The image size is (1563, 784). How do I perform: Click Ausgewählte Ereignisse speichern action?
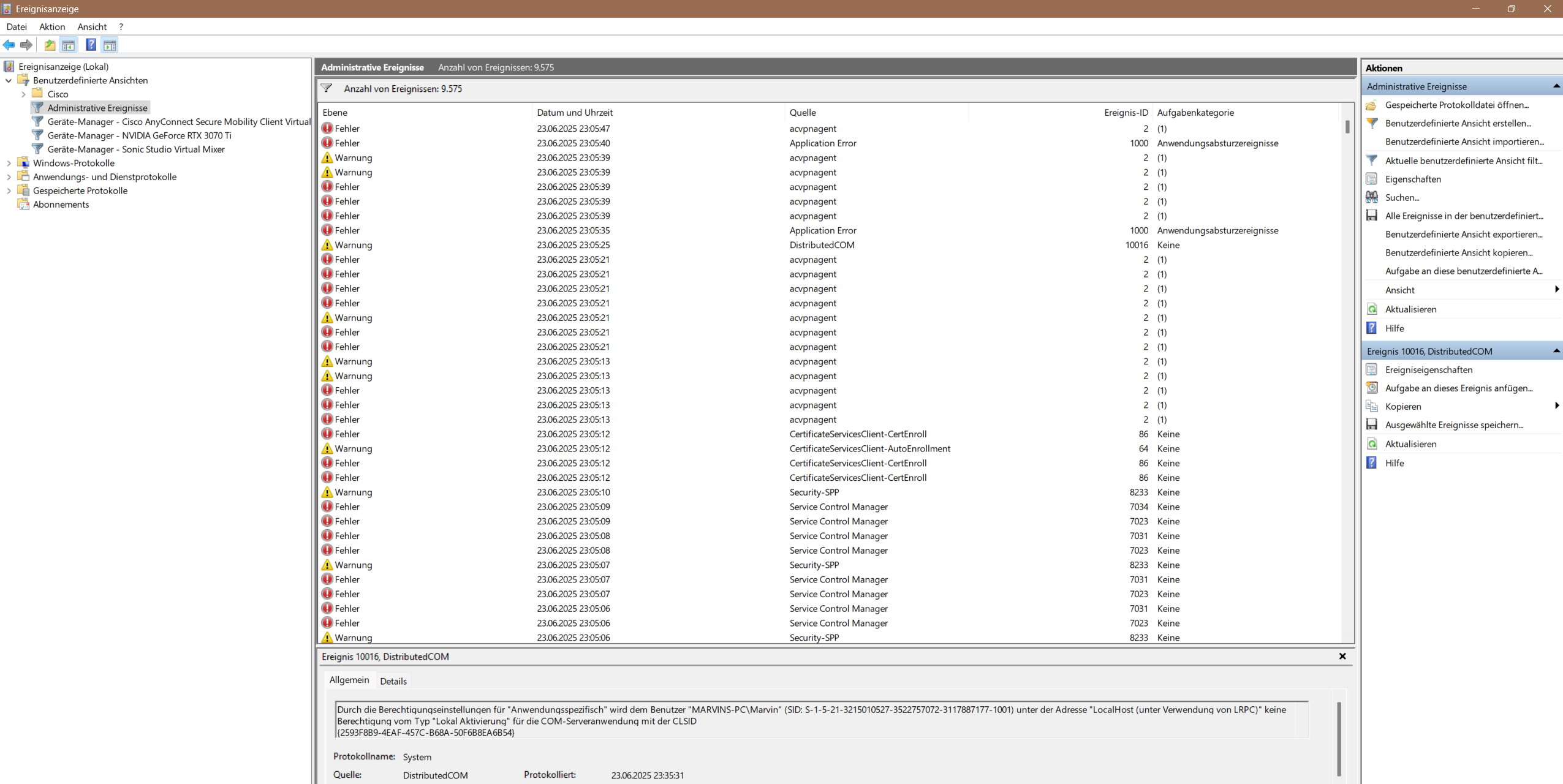tap(1454, 424)
